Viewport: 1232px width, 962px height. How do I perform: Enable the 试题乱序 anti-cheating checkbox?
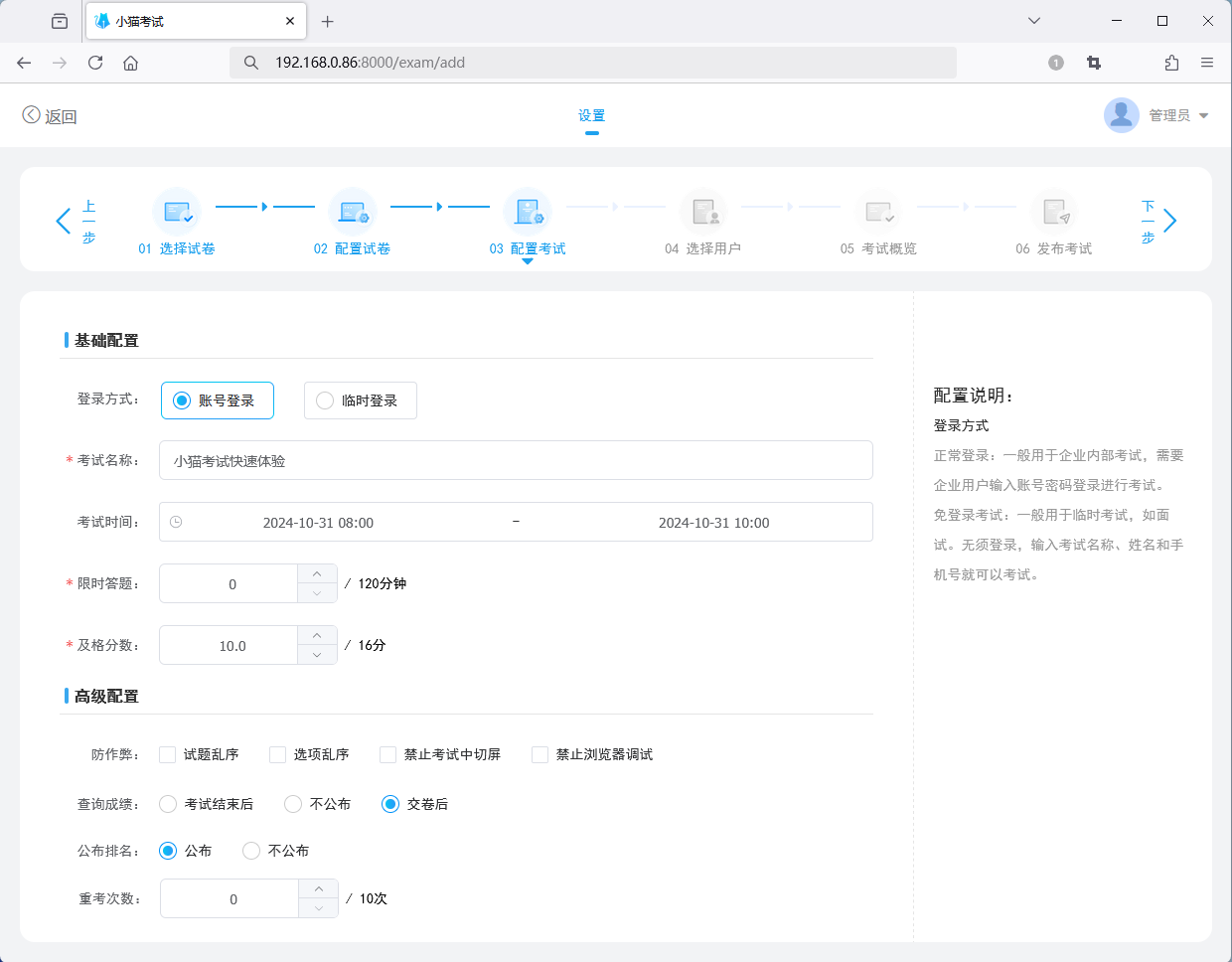point(167,754)
